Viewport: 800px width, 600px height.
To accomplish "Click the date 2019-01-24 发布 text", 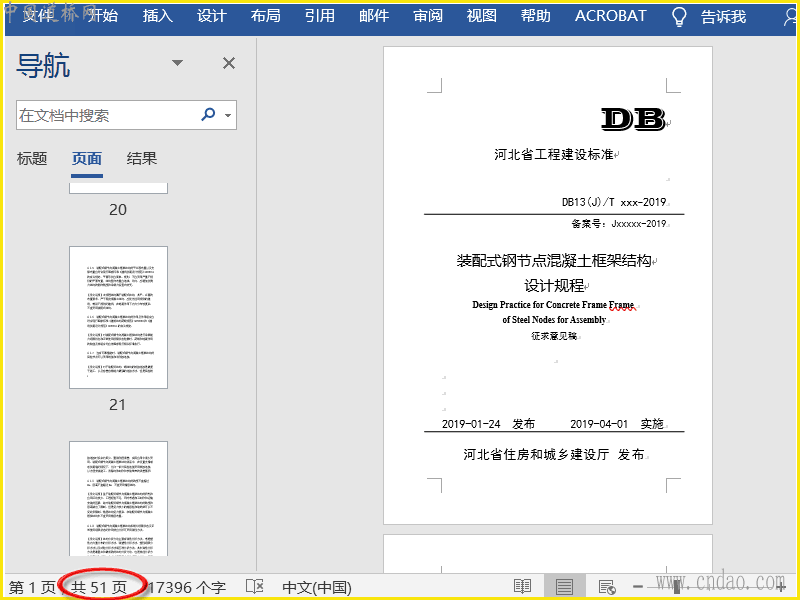I will (x=488, y=424).
